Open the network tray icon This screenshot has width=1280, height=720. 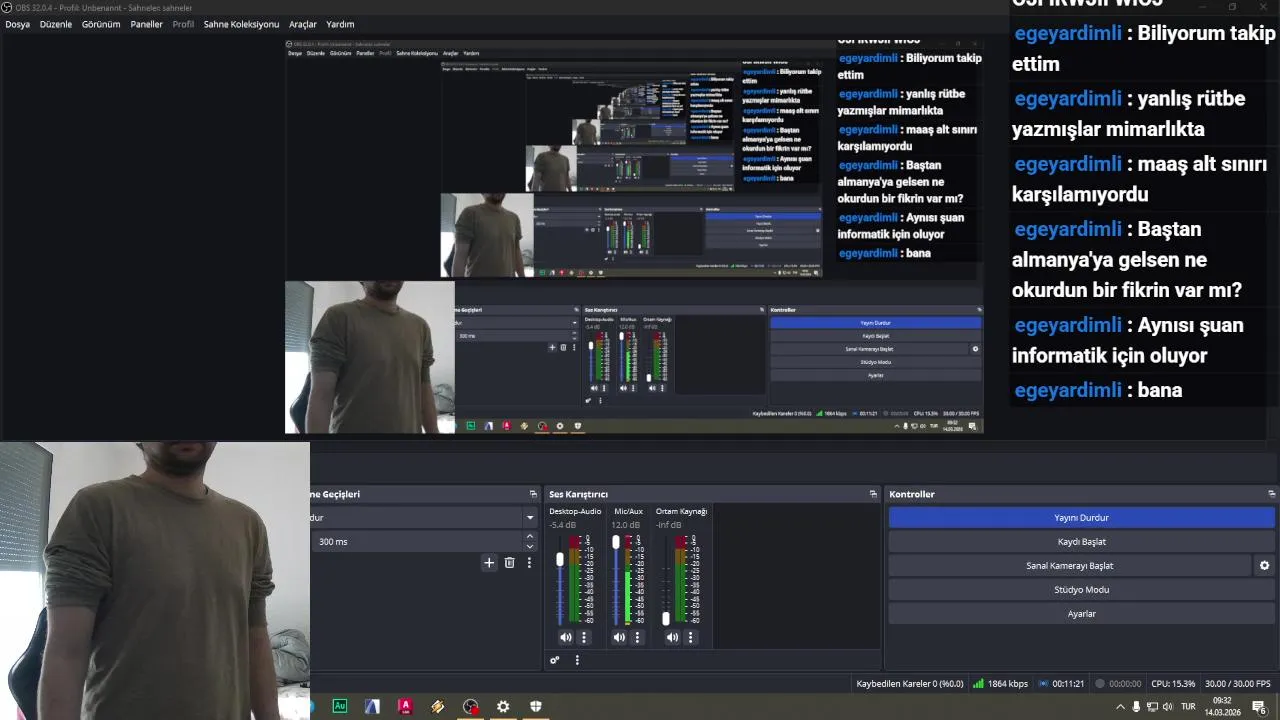pos(1153,707)
